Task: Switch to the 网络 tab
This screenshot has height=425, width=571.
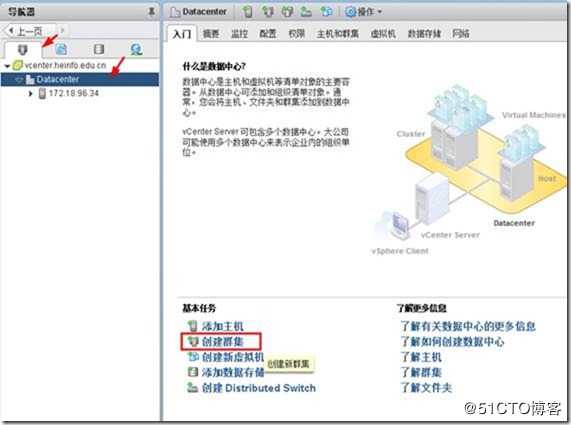Action: (x=461, y=34)
